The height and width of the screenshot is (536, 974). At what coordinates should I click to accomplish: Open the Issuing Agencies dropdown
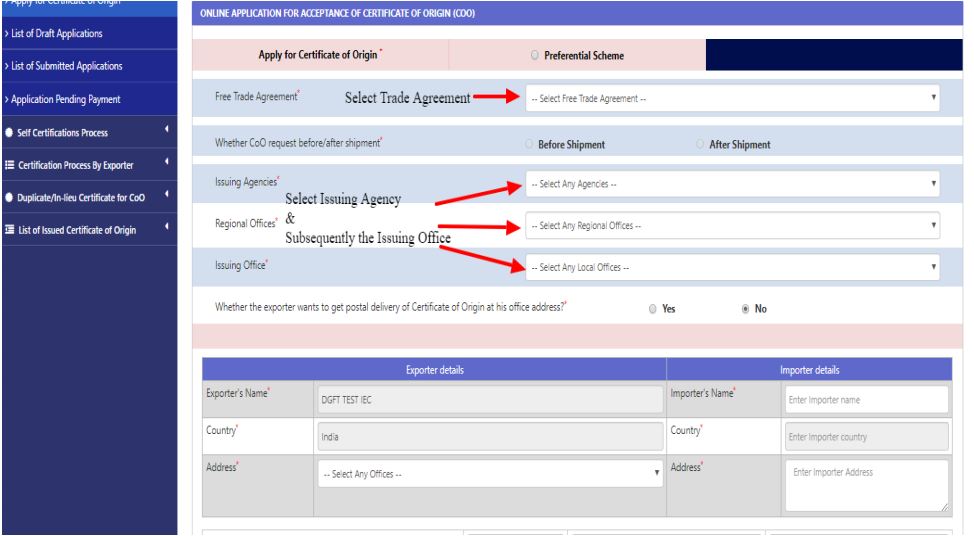pyautogui.click(x=733, y=184)
